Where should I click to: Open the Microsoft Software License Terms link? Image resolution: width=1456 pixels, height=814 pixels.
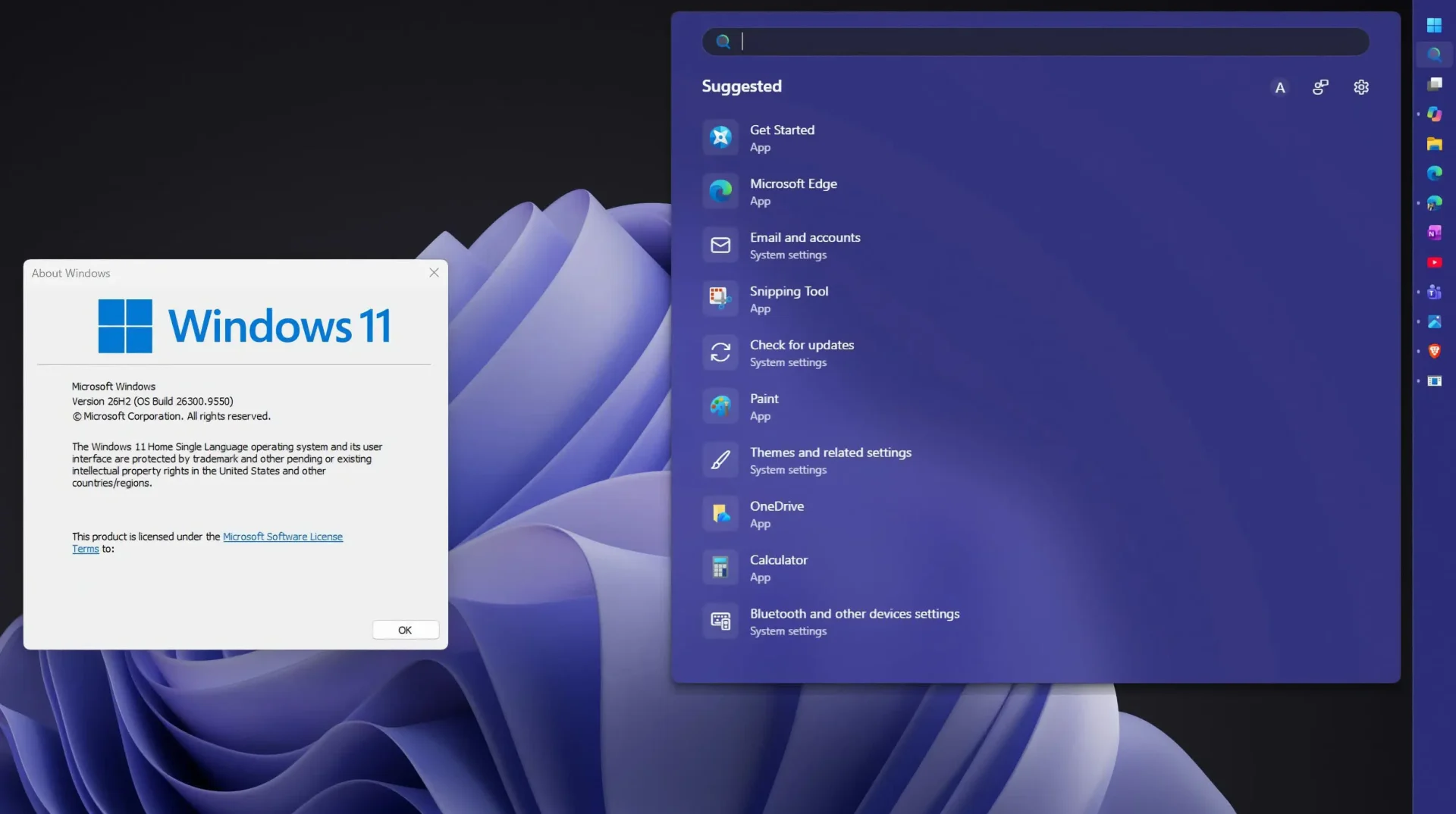click(x=282, y=537)
